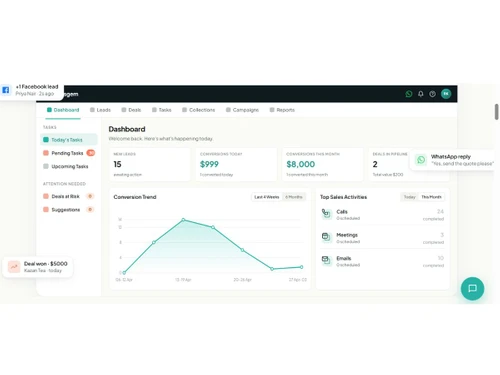This screenshot has height=375, width=500.
Task: Click the Meetings activity icon
Action: (x=327, y=237)
